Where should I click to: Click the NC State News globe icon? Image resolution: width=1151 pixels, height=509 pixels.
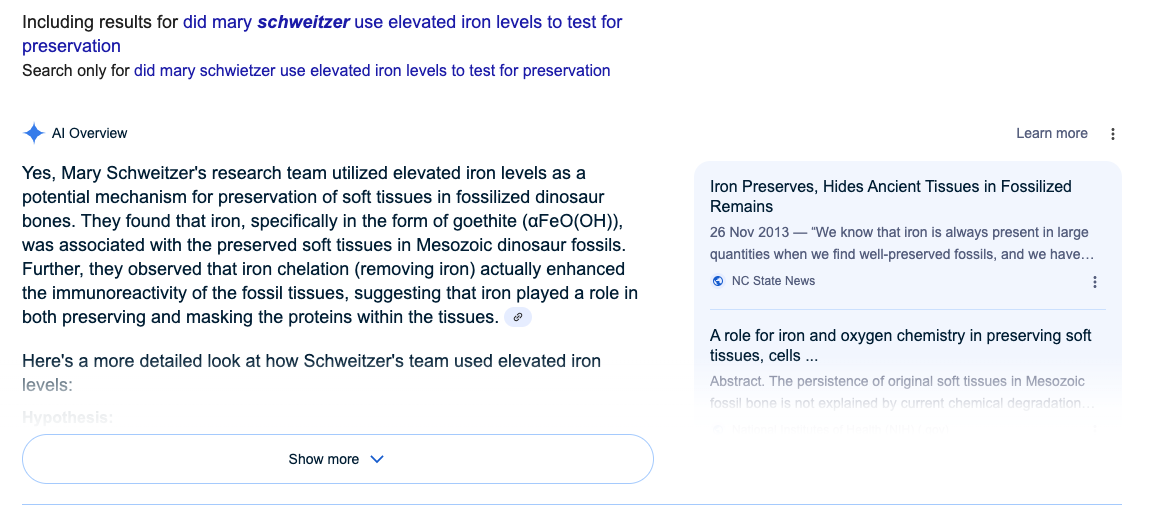[x=718, y=281]
